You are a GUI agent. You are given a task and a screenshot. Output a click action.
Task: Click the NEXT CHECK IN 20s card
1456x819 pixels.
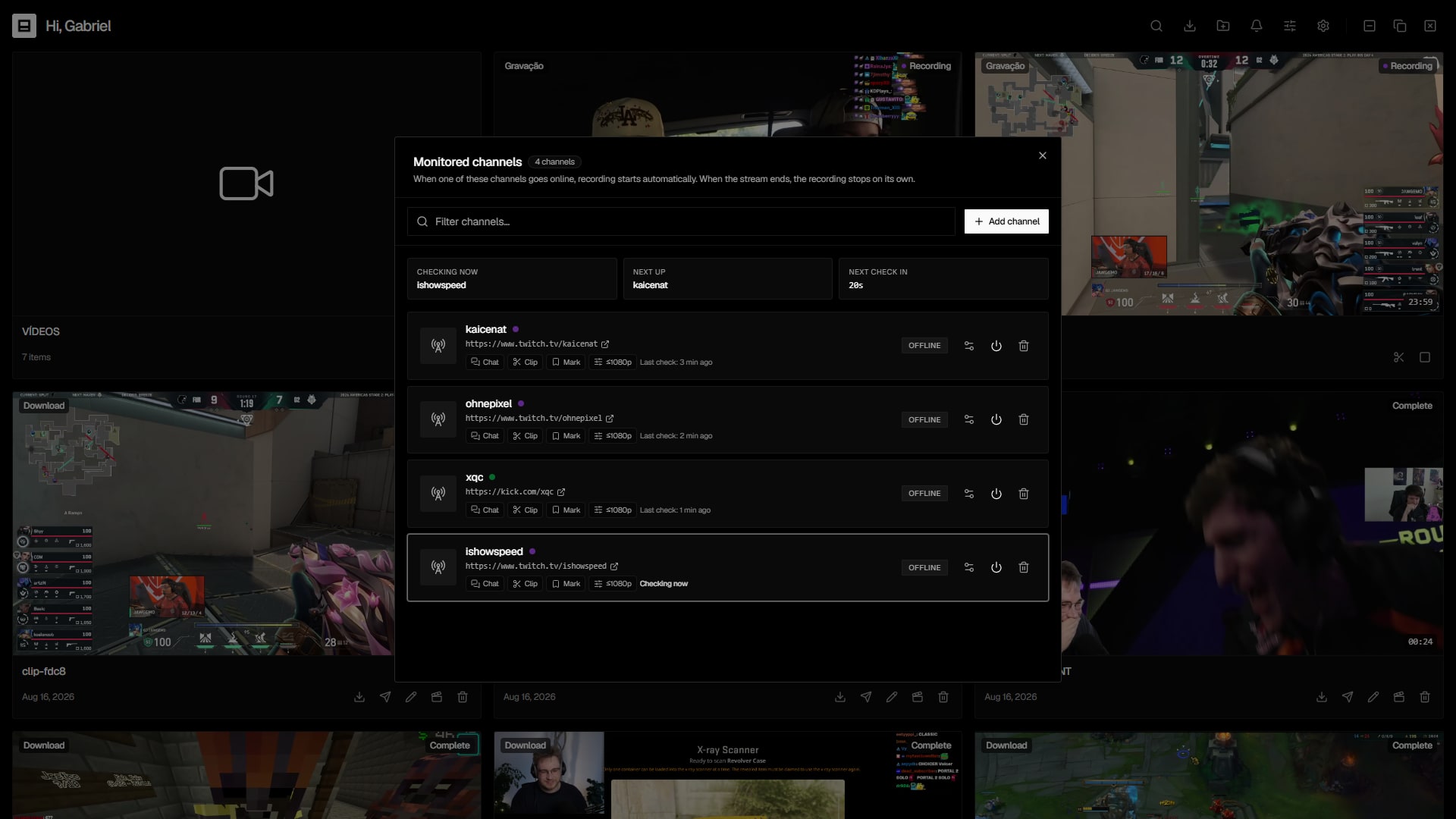pos(943,278)
